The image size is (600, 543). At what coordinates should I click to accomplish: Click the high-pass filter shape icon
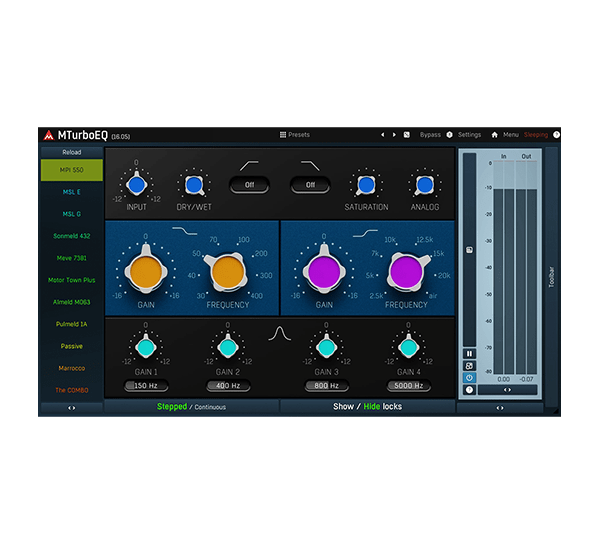click(249, 165)
